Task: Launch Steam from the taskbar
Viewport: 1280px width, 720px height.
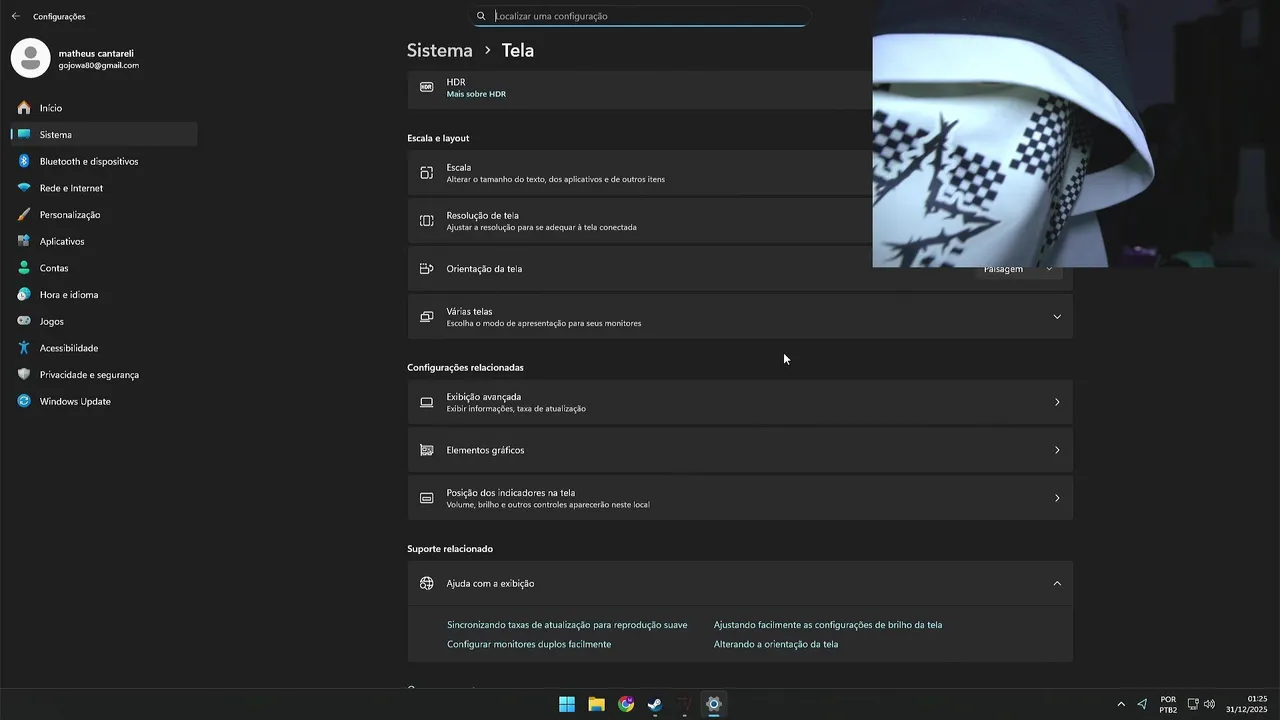Action: tap(655, 704)
